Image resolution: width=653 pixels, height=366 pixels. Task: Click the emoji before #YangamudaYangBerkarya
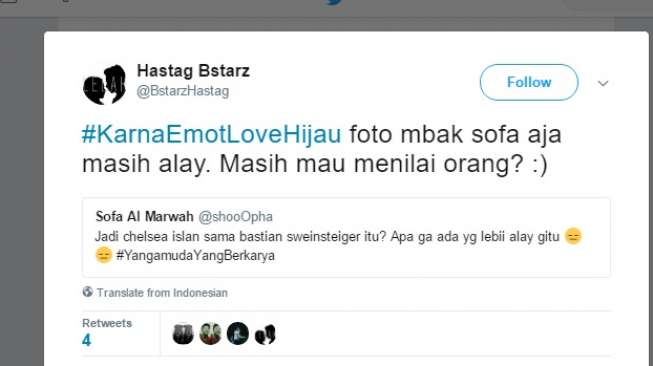pos(104,255)
